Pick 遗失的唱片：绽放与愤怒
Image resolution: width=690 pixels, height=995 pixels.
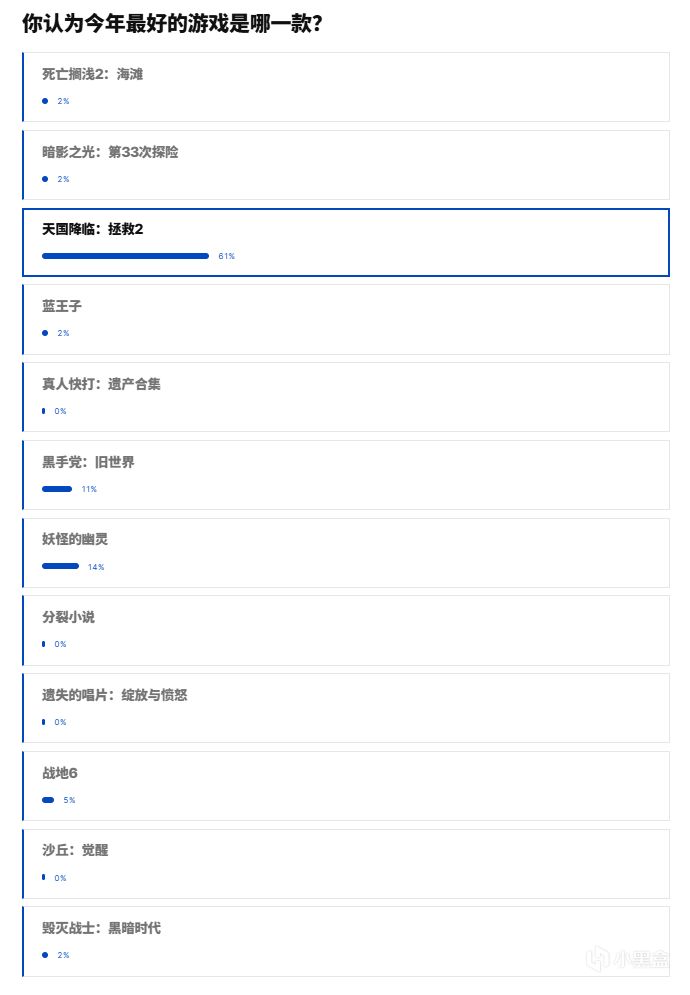click(345, 708)
